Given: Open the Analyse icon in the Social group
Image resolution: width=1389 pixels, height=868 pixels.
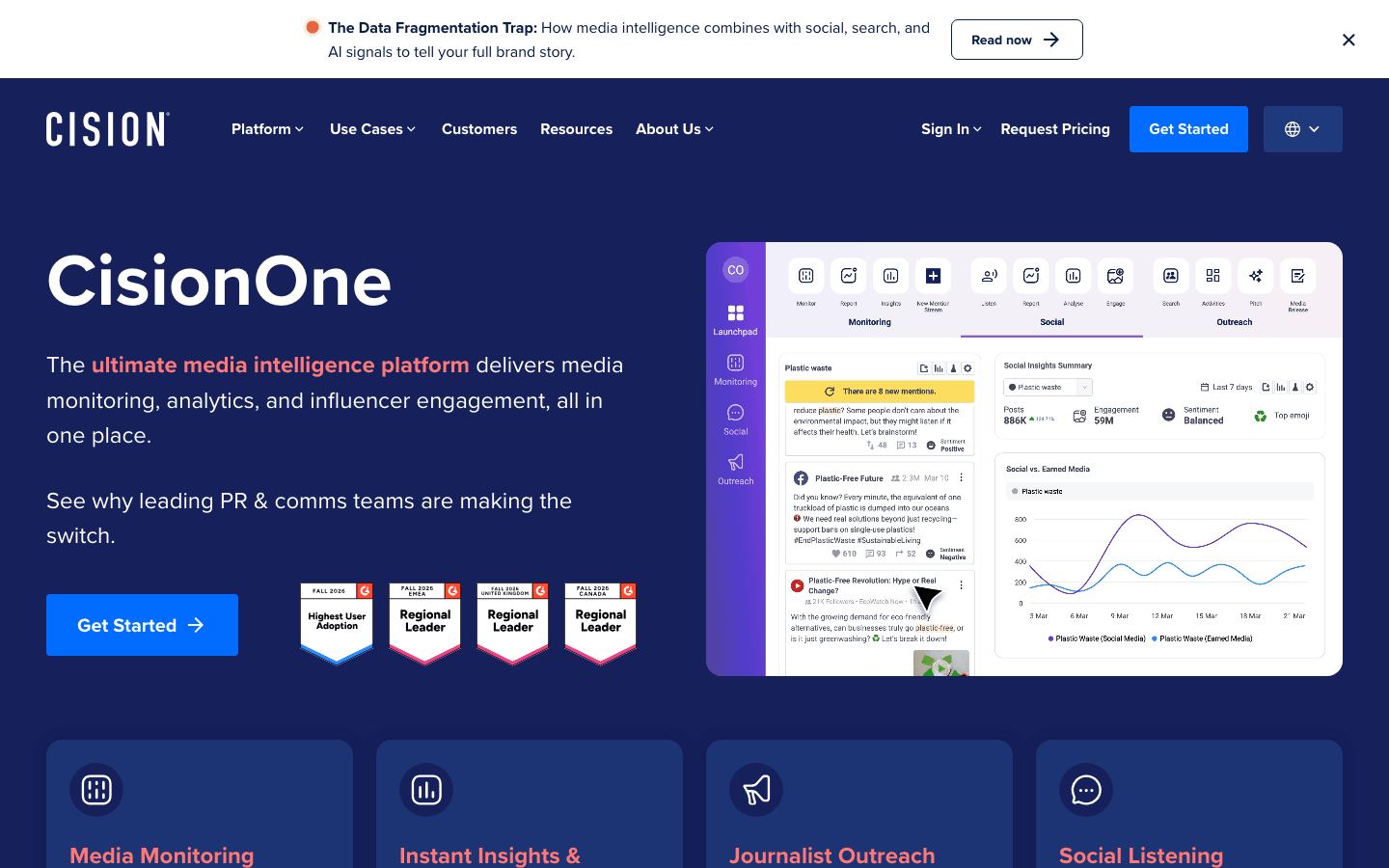Looking at the screenshot, I should [x=1073, y=276].
